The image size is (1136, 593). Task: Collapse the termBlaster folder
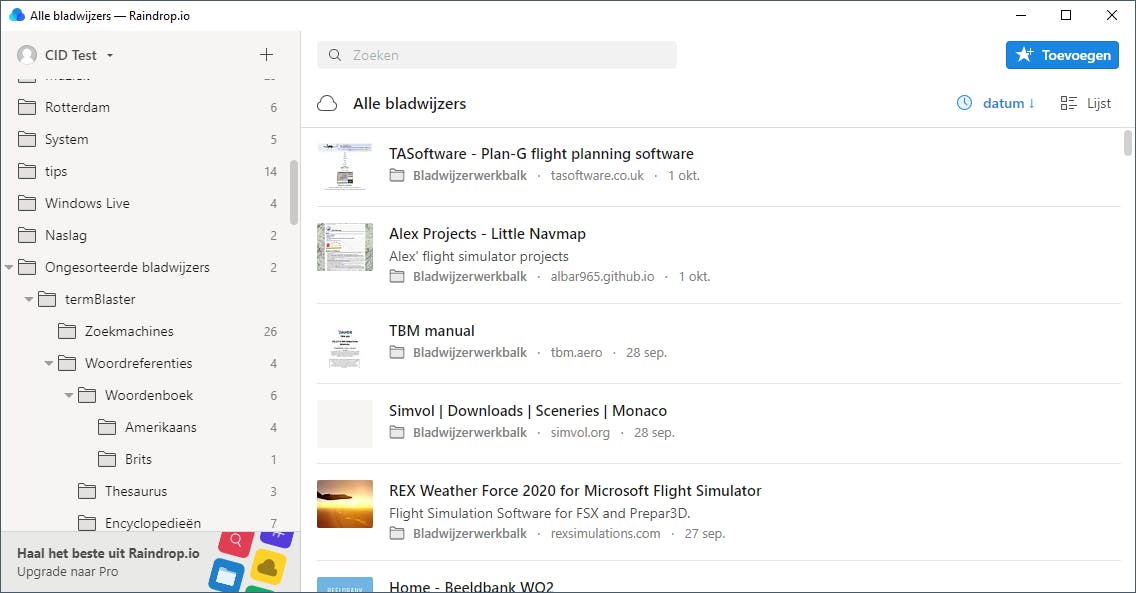click(29, 299)
